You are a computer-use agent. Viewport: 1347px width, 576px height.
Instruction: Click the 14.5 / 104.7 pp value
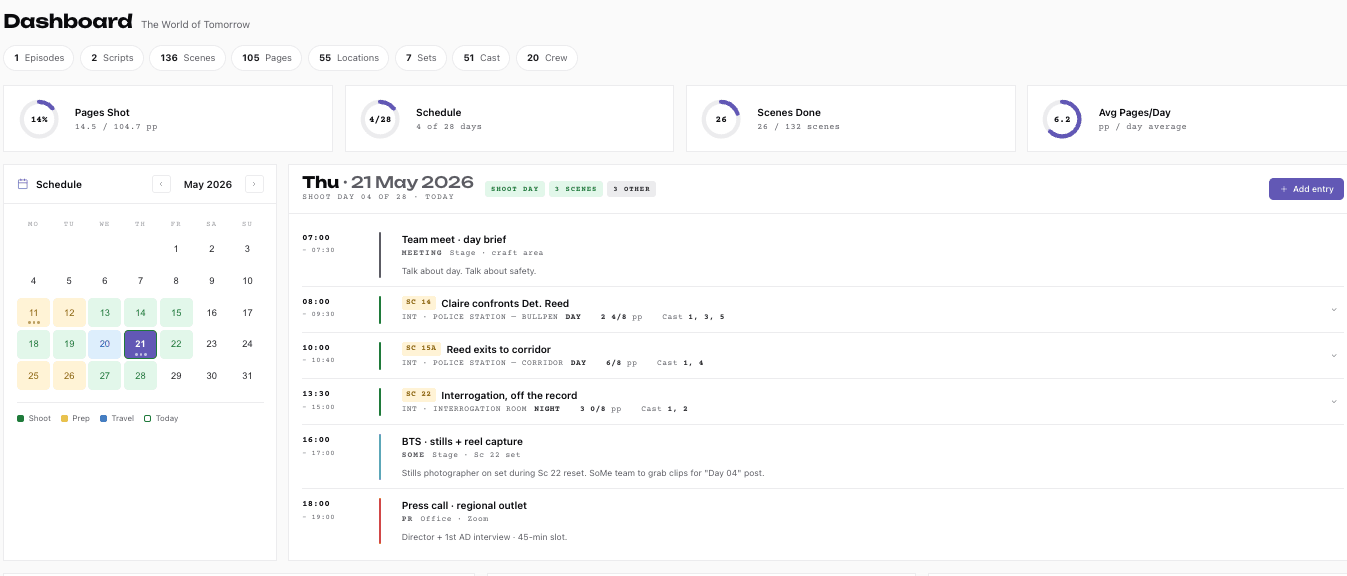coord(116,127)
